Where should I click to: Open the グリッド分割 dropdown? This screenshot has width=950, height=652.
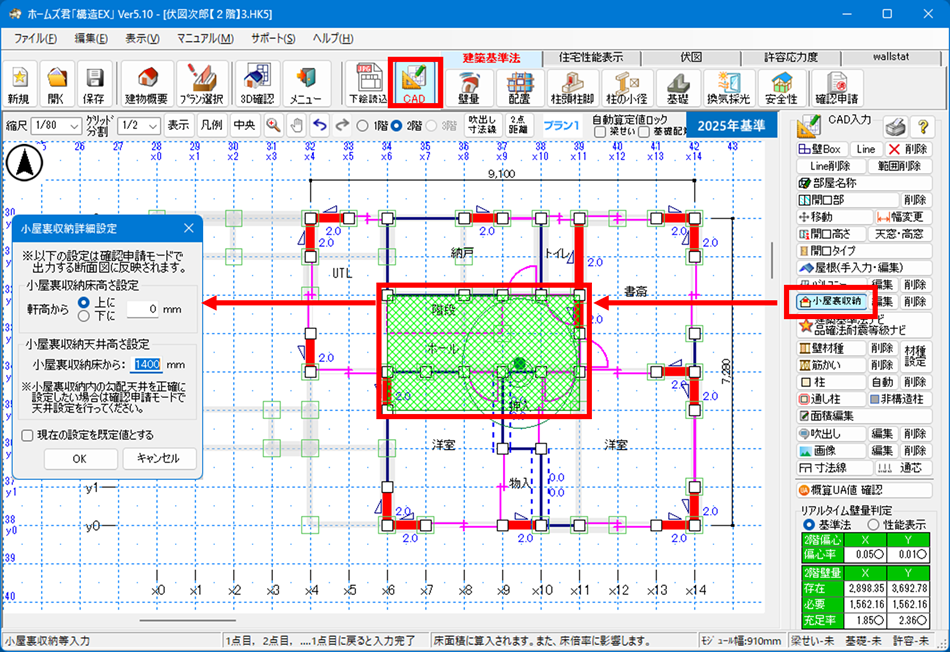[138, 126]
